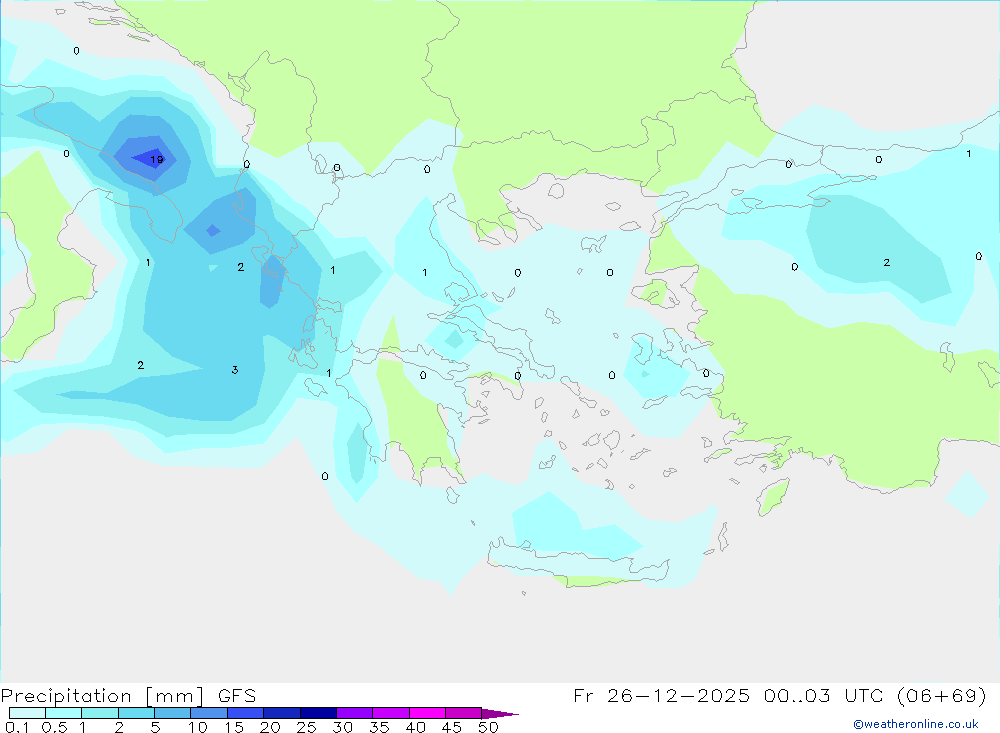Choose the 20–25 mm legend color box
Image resolution: width=1000 pixels, height=733 pixels.
282,713
